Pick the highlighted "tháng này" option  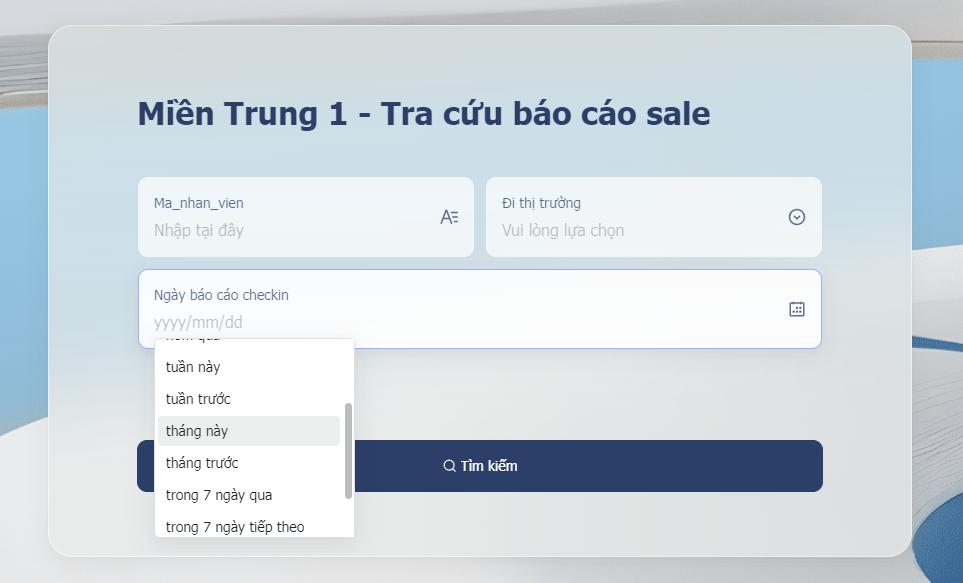pyautogui.click(x=249, y=431)
